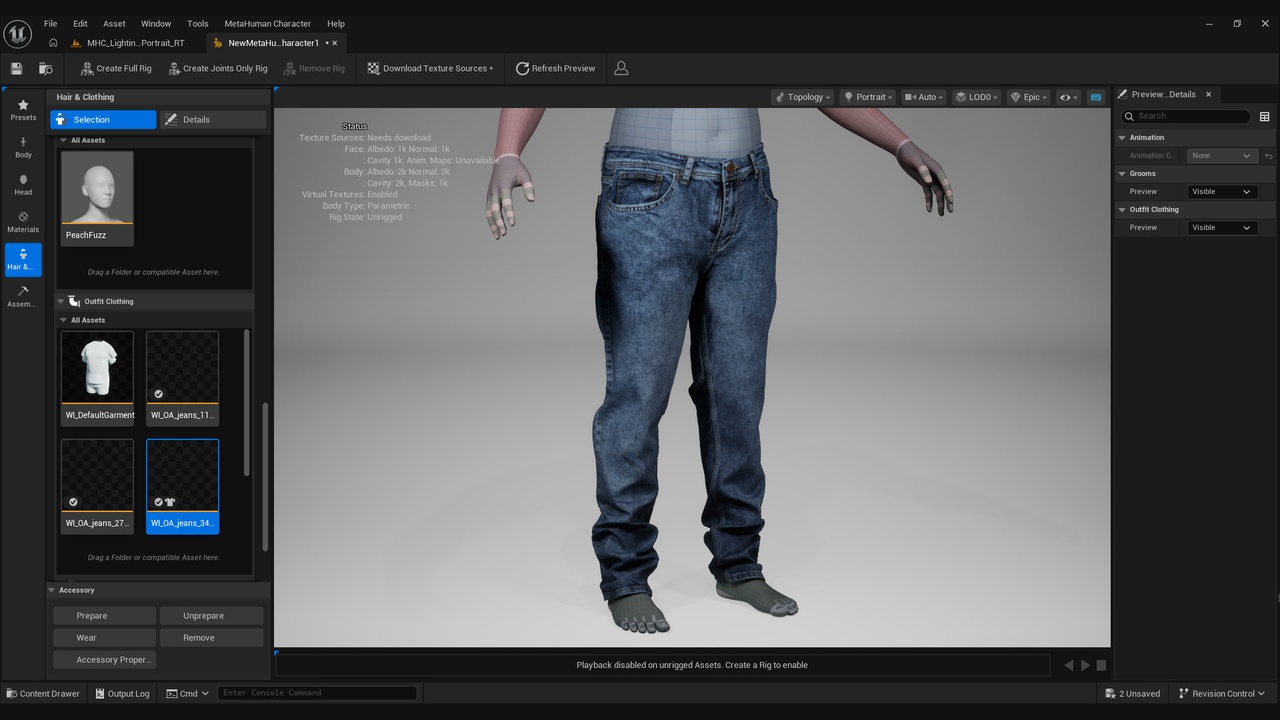Click the Unprepare button
This screenshot has height=720, width=1280.
pyautogui.click(x=211, y=616)
